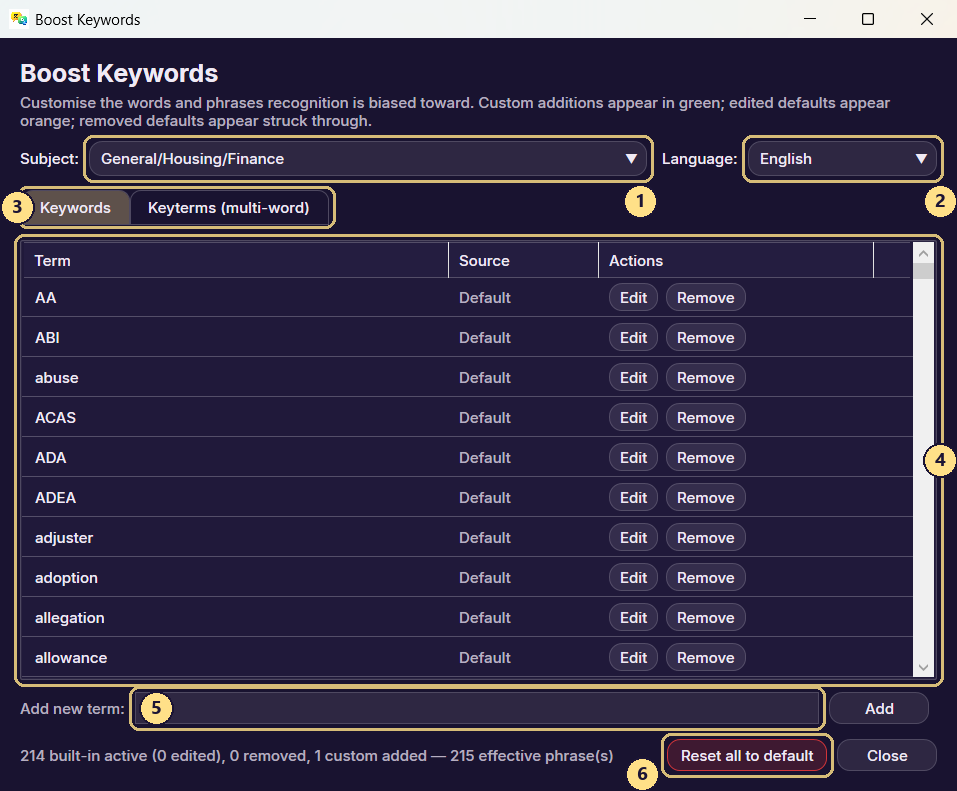957x791 pixels.
Task: Click the Add button
Action: (x=879, y=708)
